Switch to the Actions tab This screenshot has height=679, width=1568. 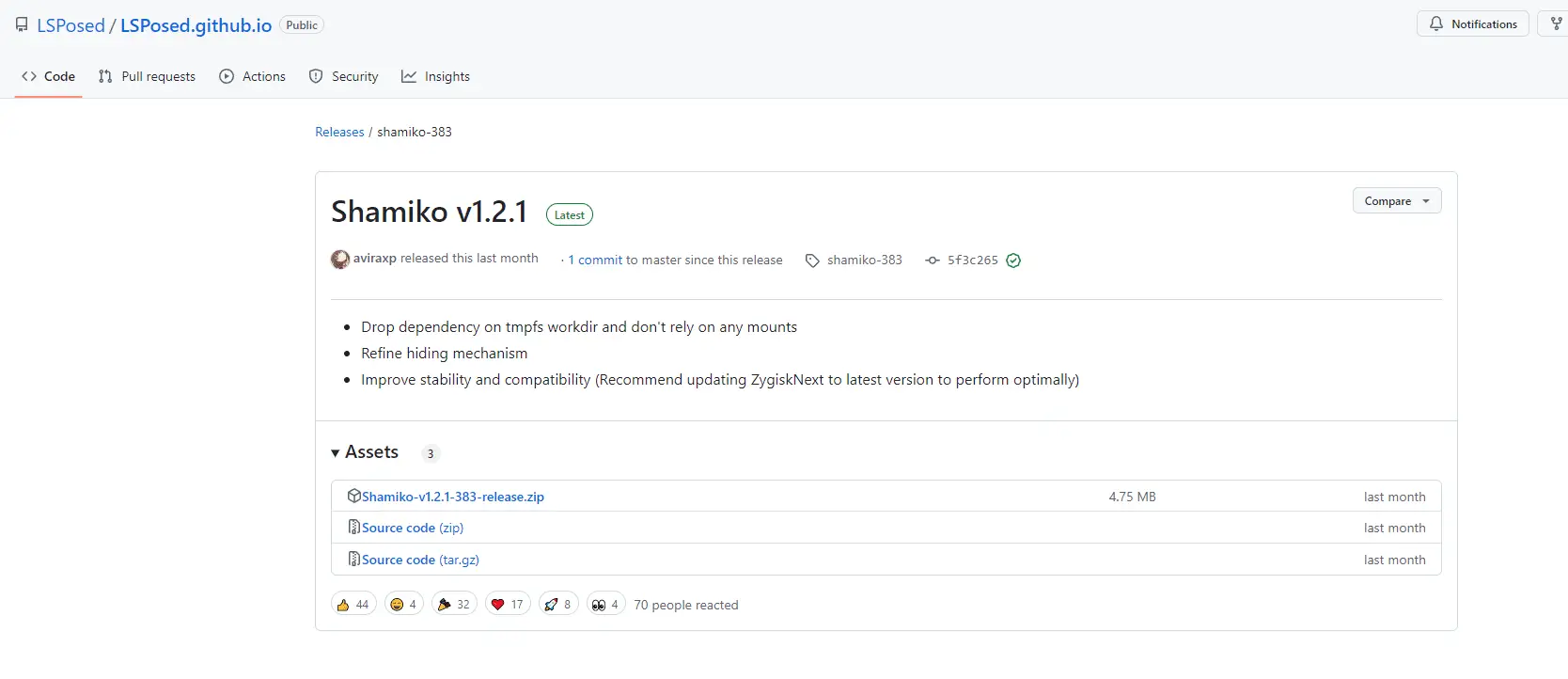(x=253, y=76)
